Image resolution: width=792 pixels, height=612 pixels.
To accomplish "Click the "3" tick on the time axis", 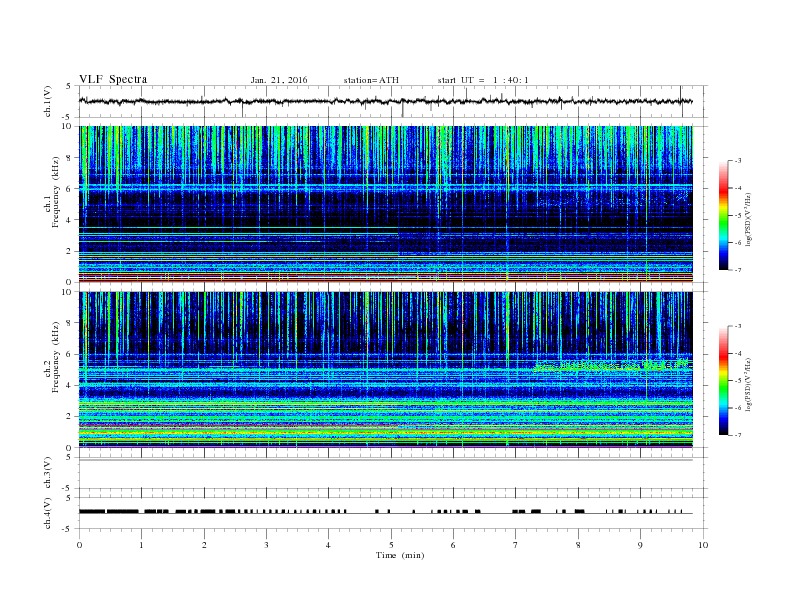I will coord(266,545).
